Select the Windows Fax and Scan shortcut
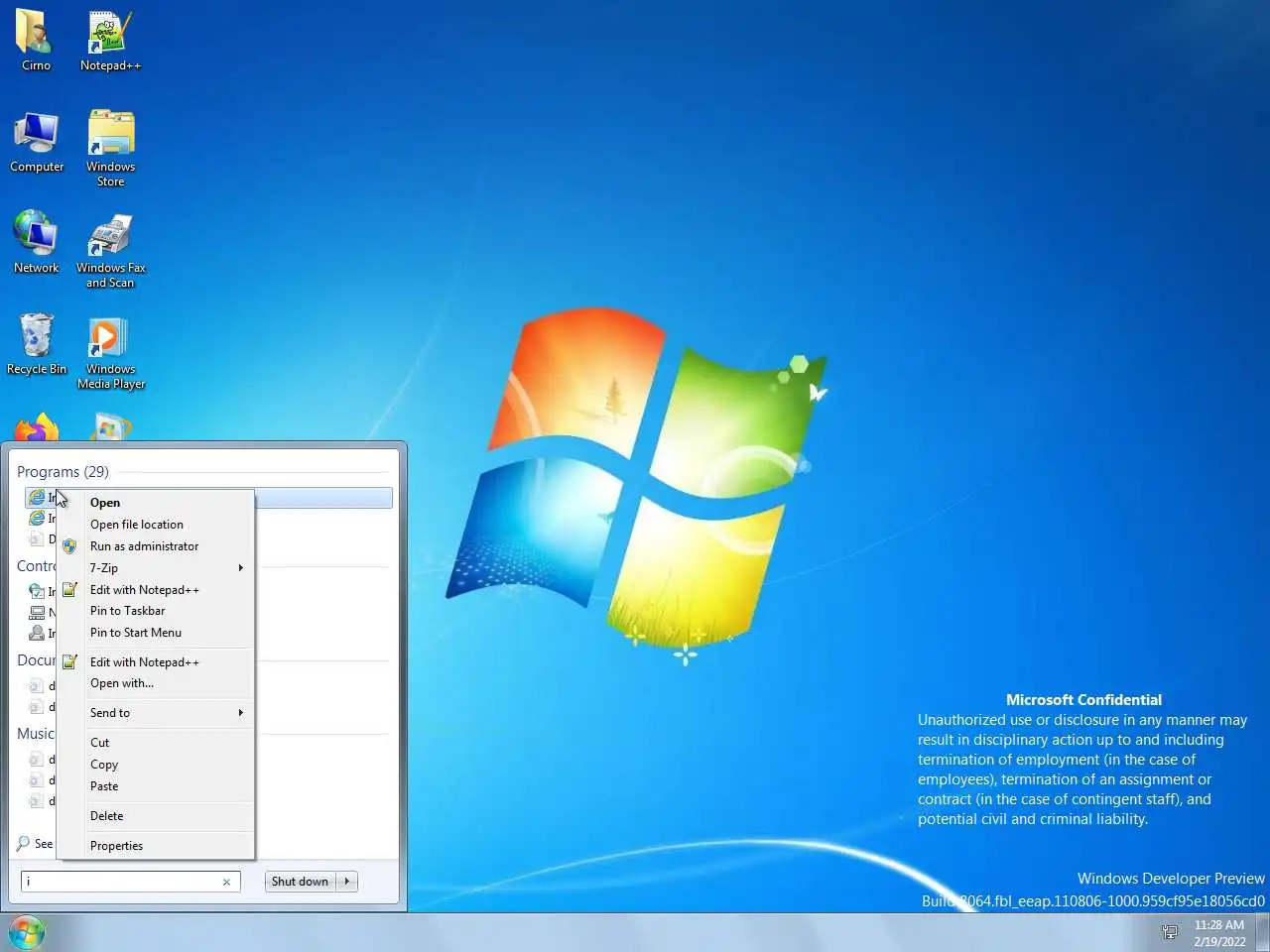The width and height of the screenshot is (1270, 952). click(110, 250)
